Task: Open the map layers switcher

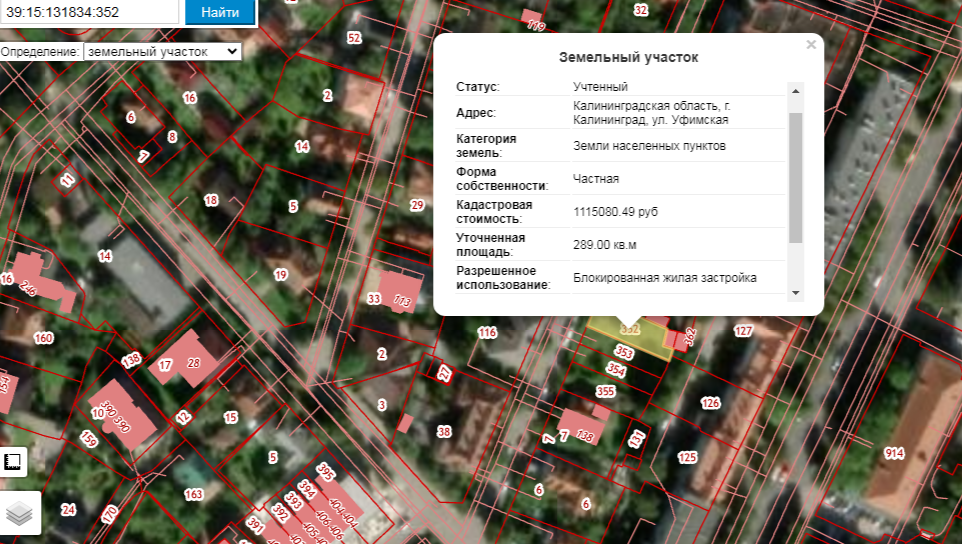Action: 20,513
